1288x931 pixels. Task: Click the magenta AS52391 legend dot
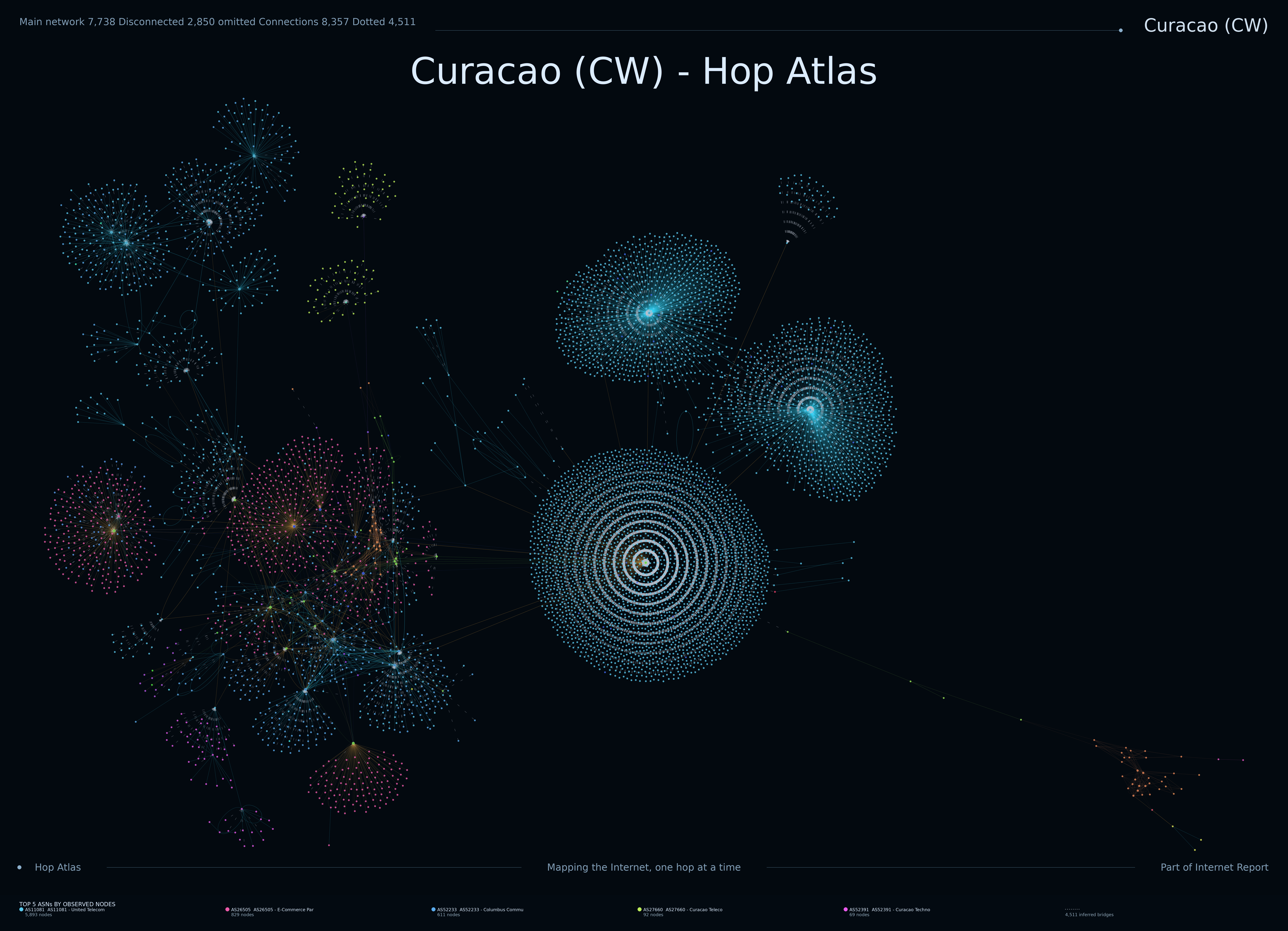coord(846,909)
